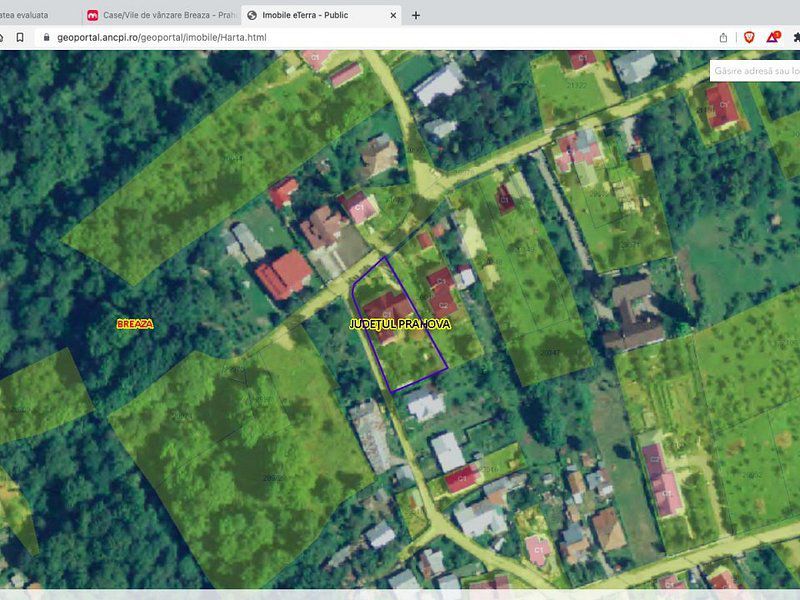Image resolution: width=800 pixels, height=600 pixels.
Task: Click the geoportal.ancpi.ro address bar URL
Action: [x=160, y=37]
